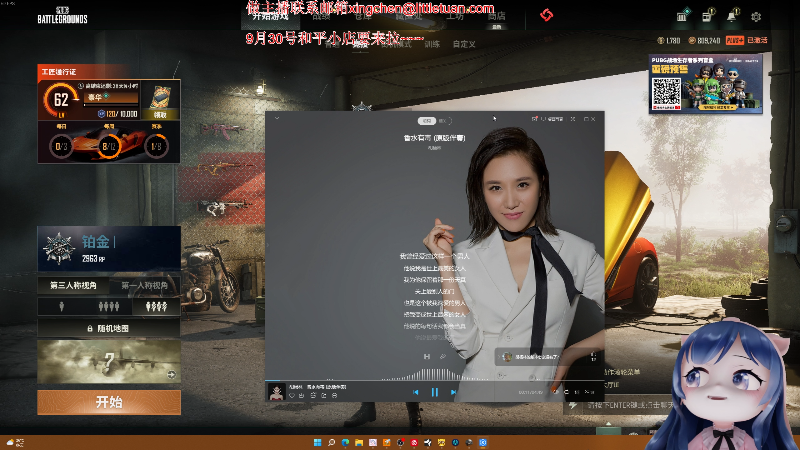Open the store building icon in header

pos(682,16)
